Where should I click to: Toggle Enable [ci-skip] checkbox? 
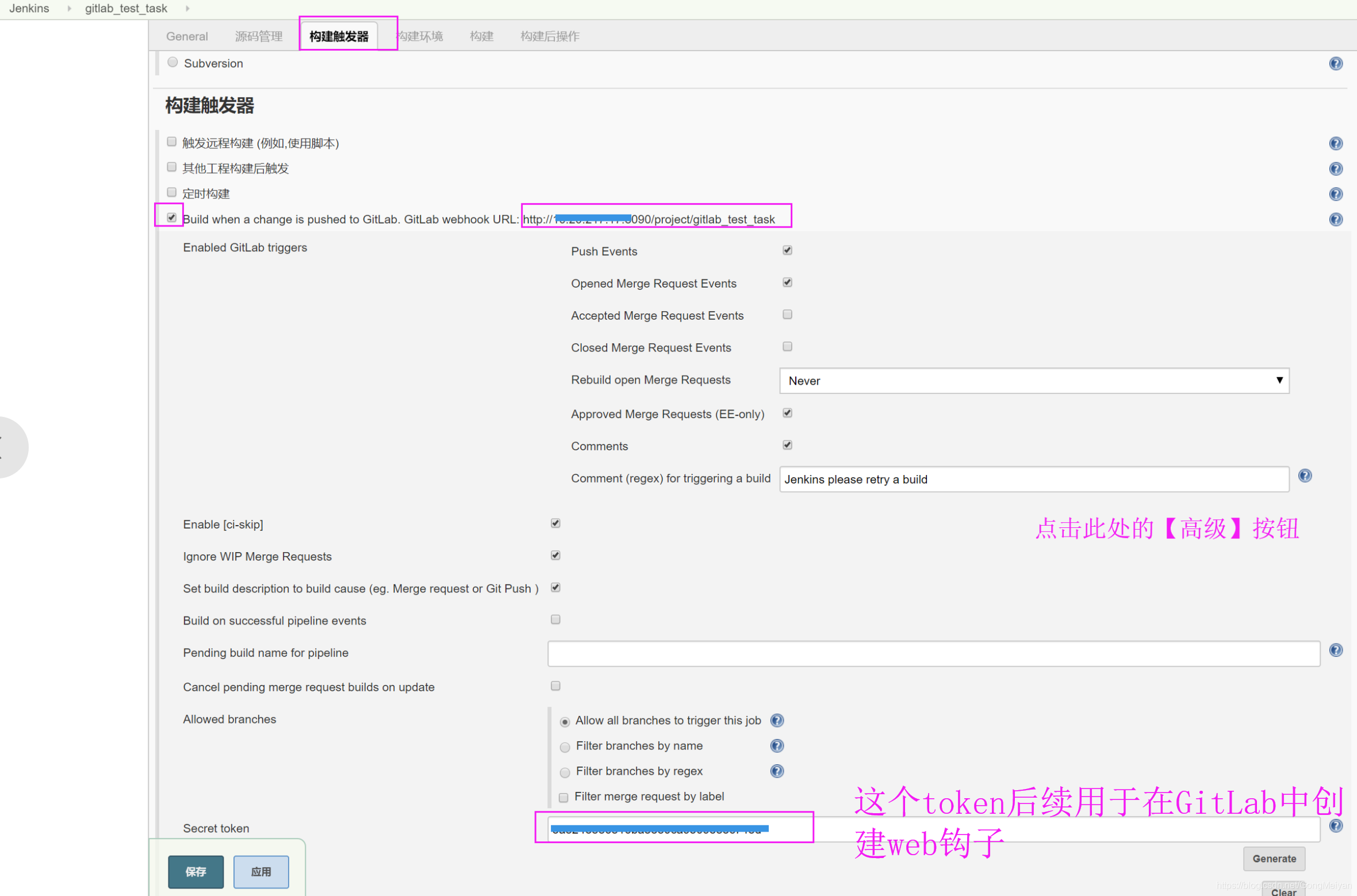[x=555, y=523]
